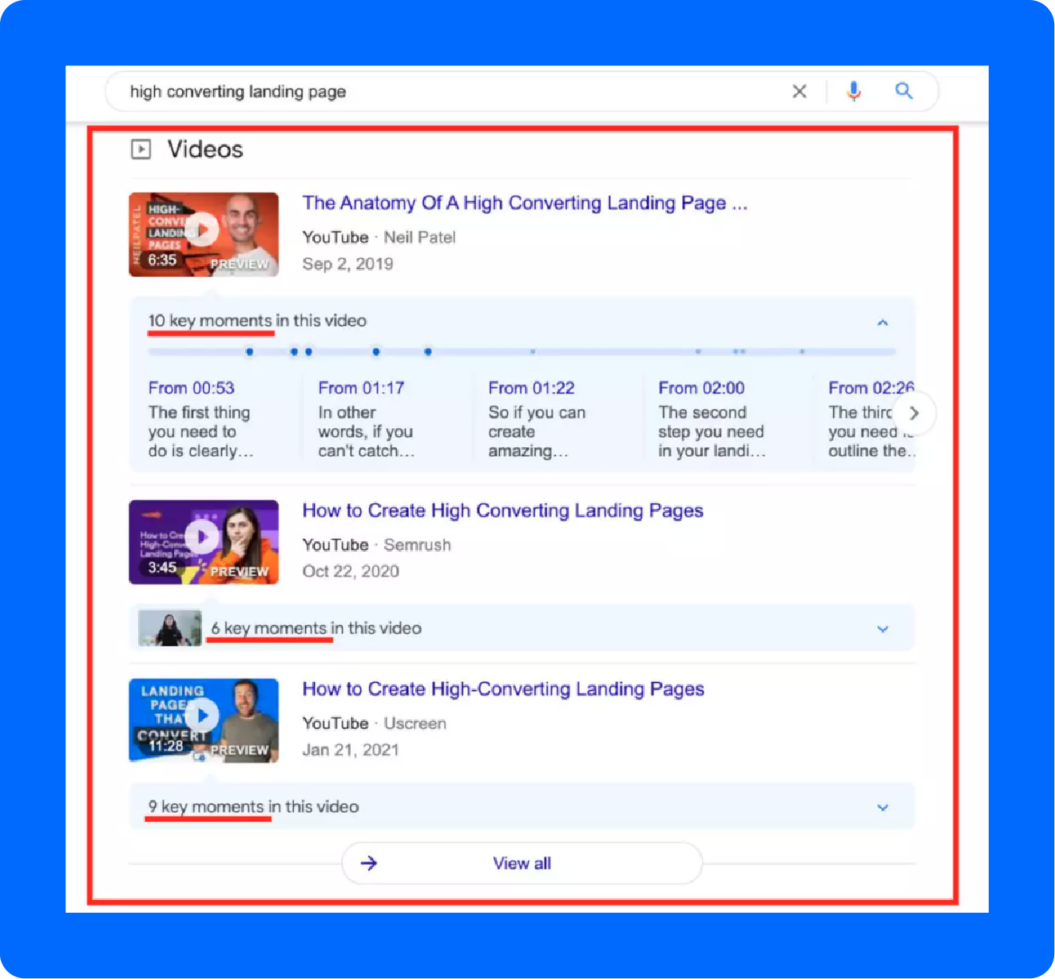
Task: Open the Uscreen video titled link
Action: (504, 688)
